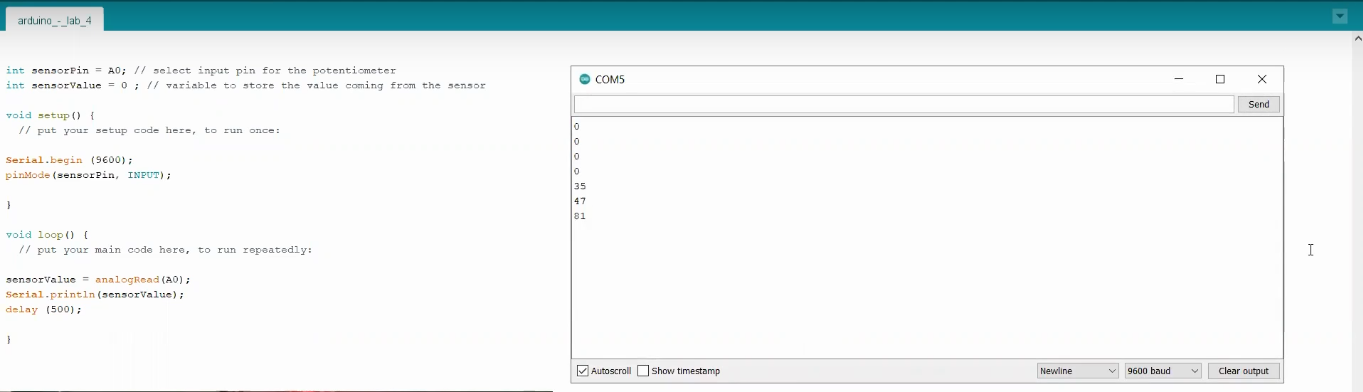Viewport: 1363px width, 392px height.
Task: Click the serial output value 81
Action: 580,216
